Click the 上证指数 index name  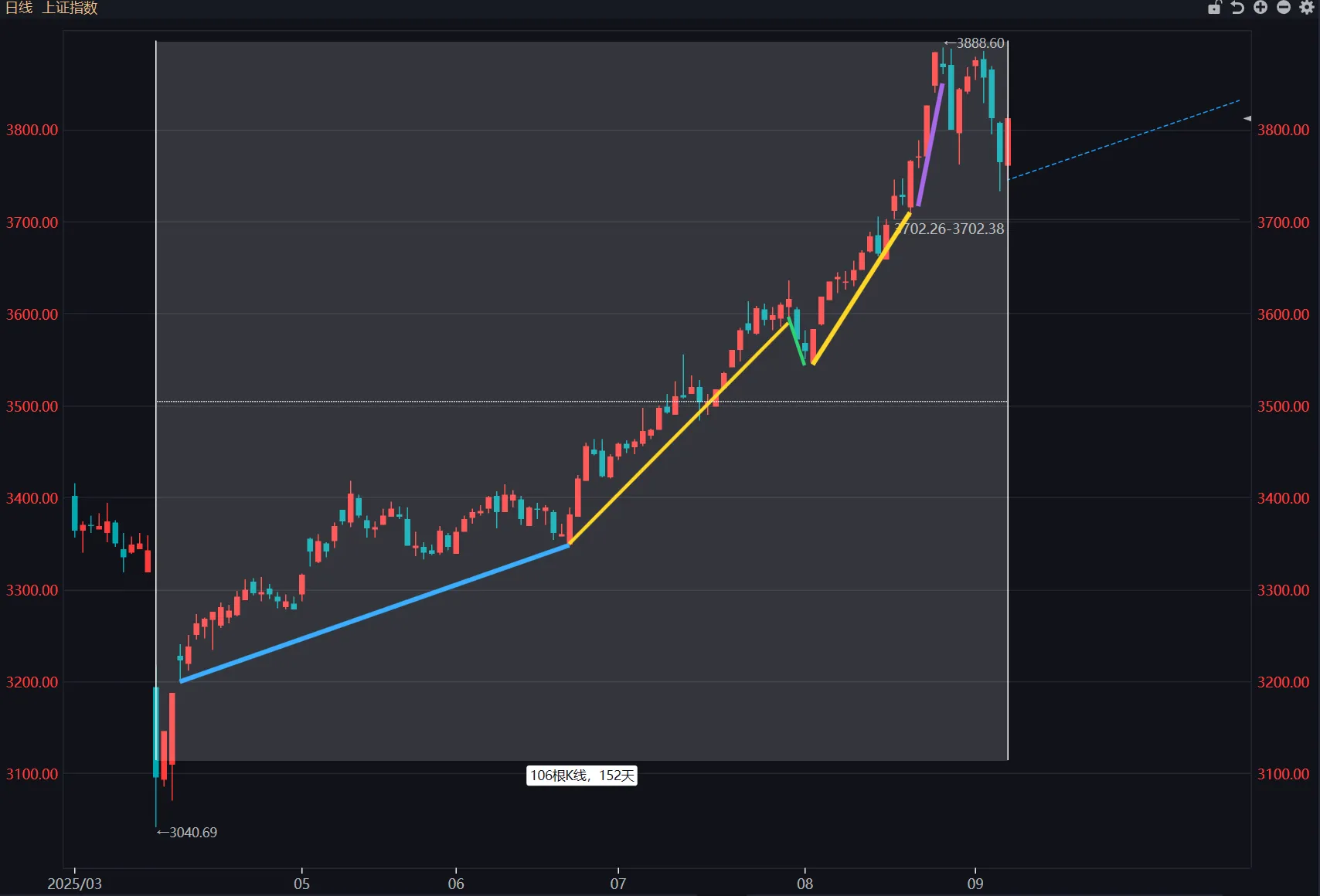(x=70, y=8)
